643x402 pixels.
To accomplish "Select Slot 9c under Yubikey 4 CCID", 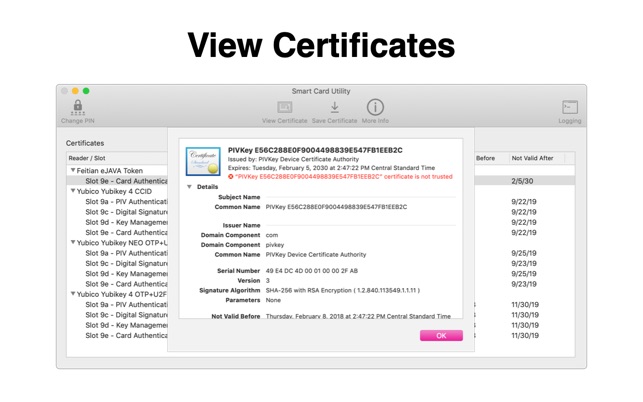I will coord(126,212).
